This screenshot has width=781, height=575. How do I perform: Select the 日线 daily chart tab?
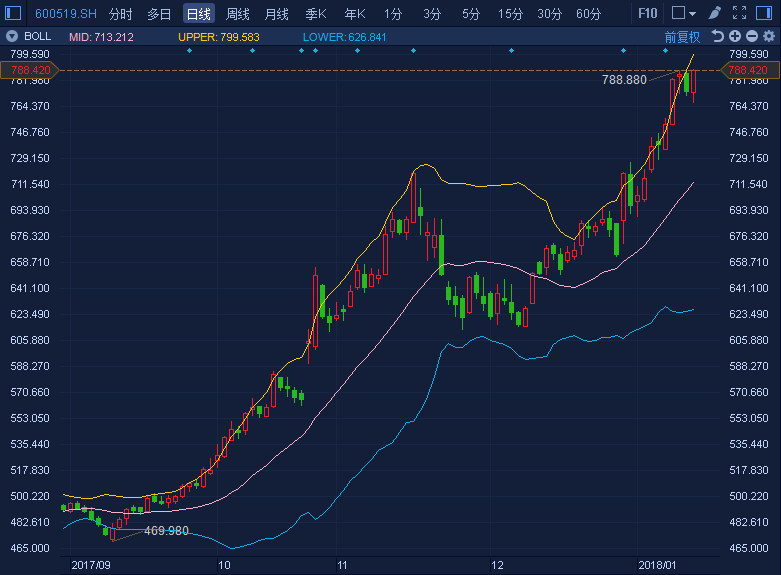click(199, 14)
